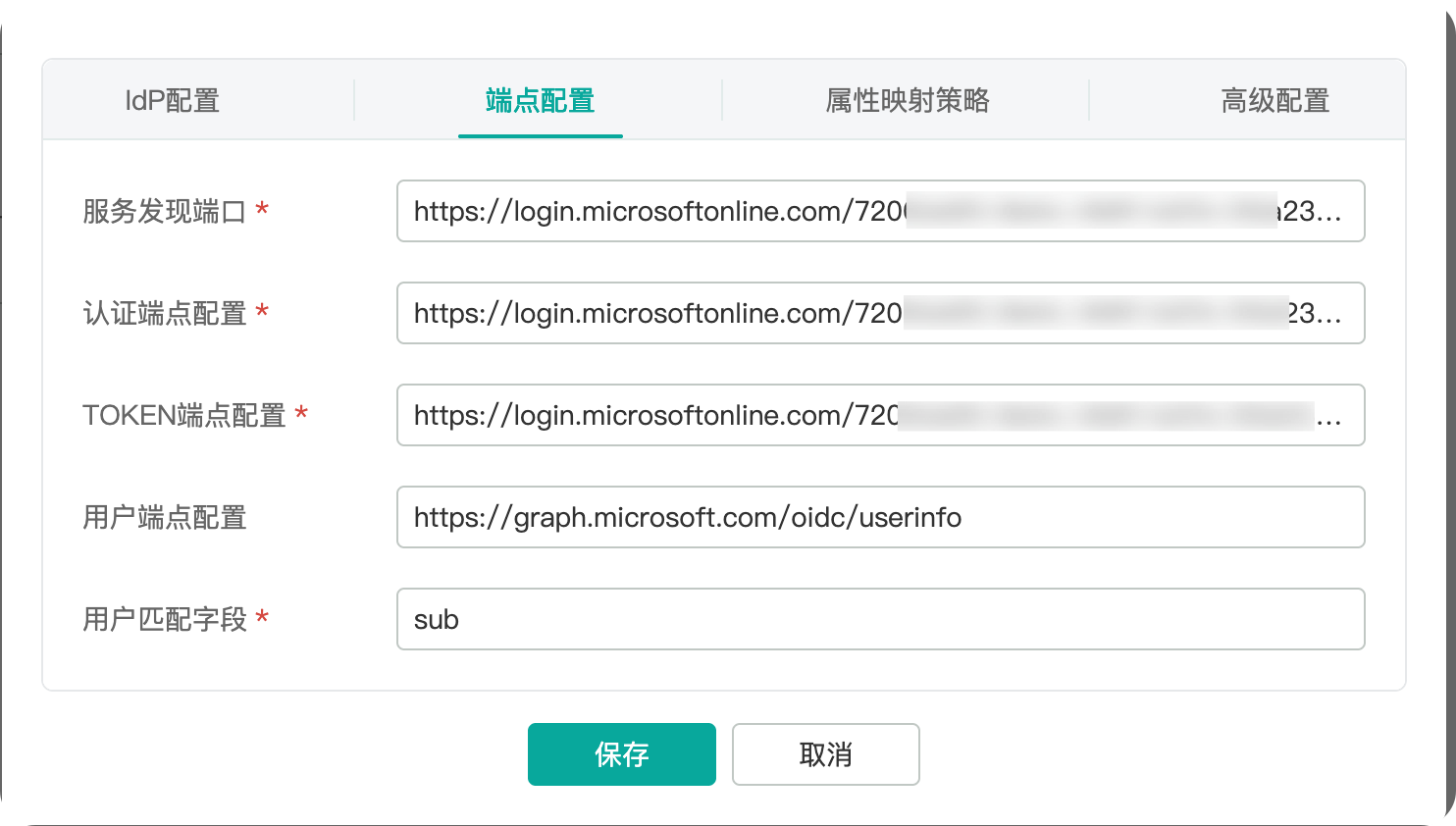Select the active 端点配置 tab
The height and width of the screenshot is (826, 1456).
(540, 100)
